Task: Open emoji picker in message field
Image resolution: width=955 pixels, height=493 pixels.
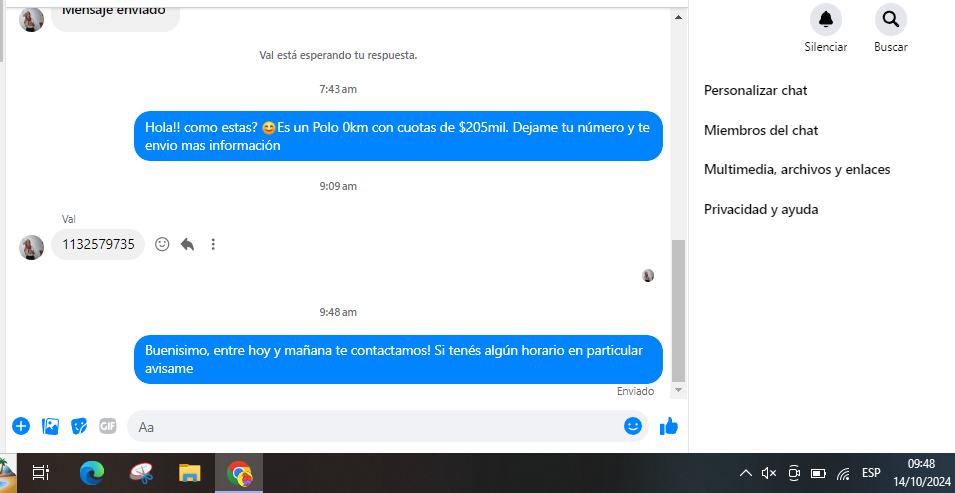Action: pos(632,426)
